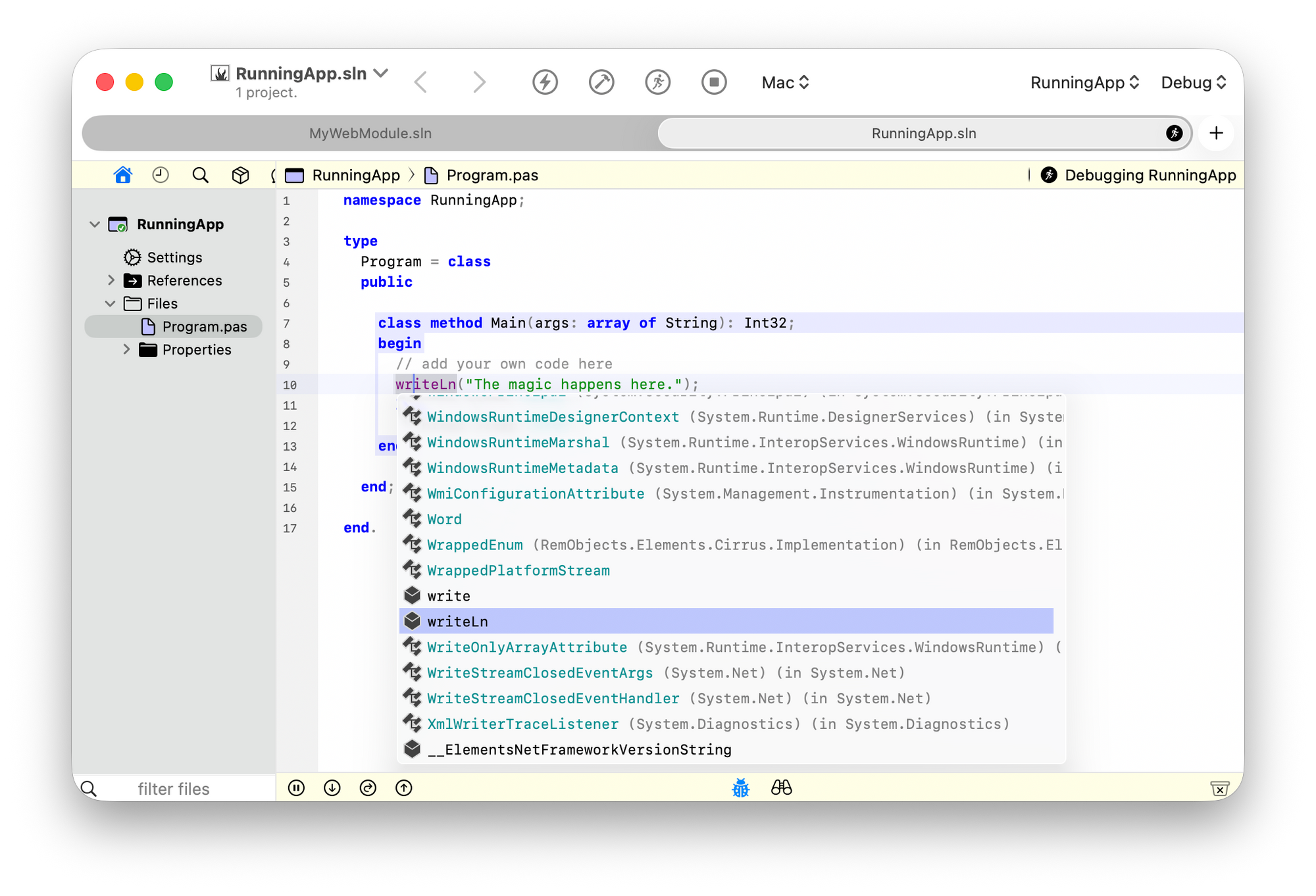Choose WindowsRuntimeMetadata completion entry
Image resolution: width=1316 pixels, height=896 pixels.
tap(726, 468)
